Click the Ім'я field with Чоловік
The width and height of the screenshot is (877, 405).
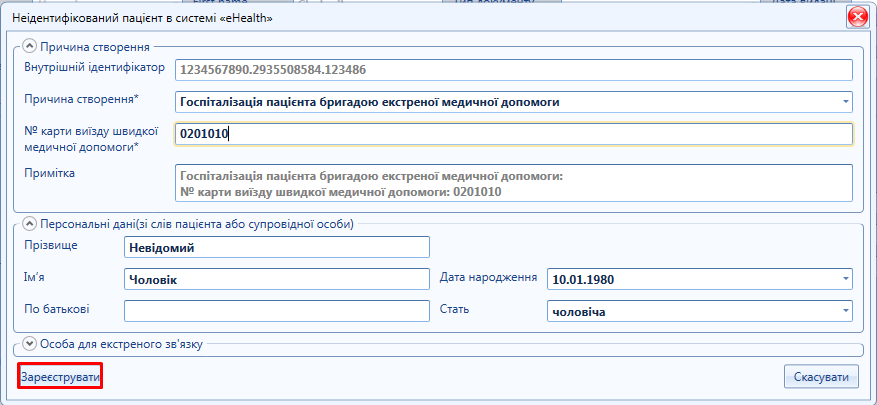(x=277, y=279)
